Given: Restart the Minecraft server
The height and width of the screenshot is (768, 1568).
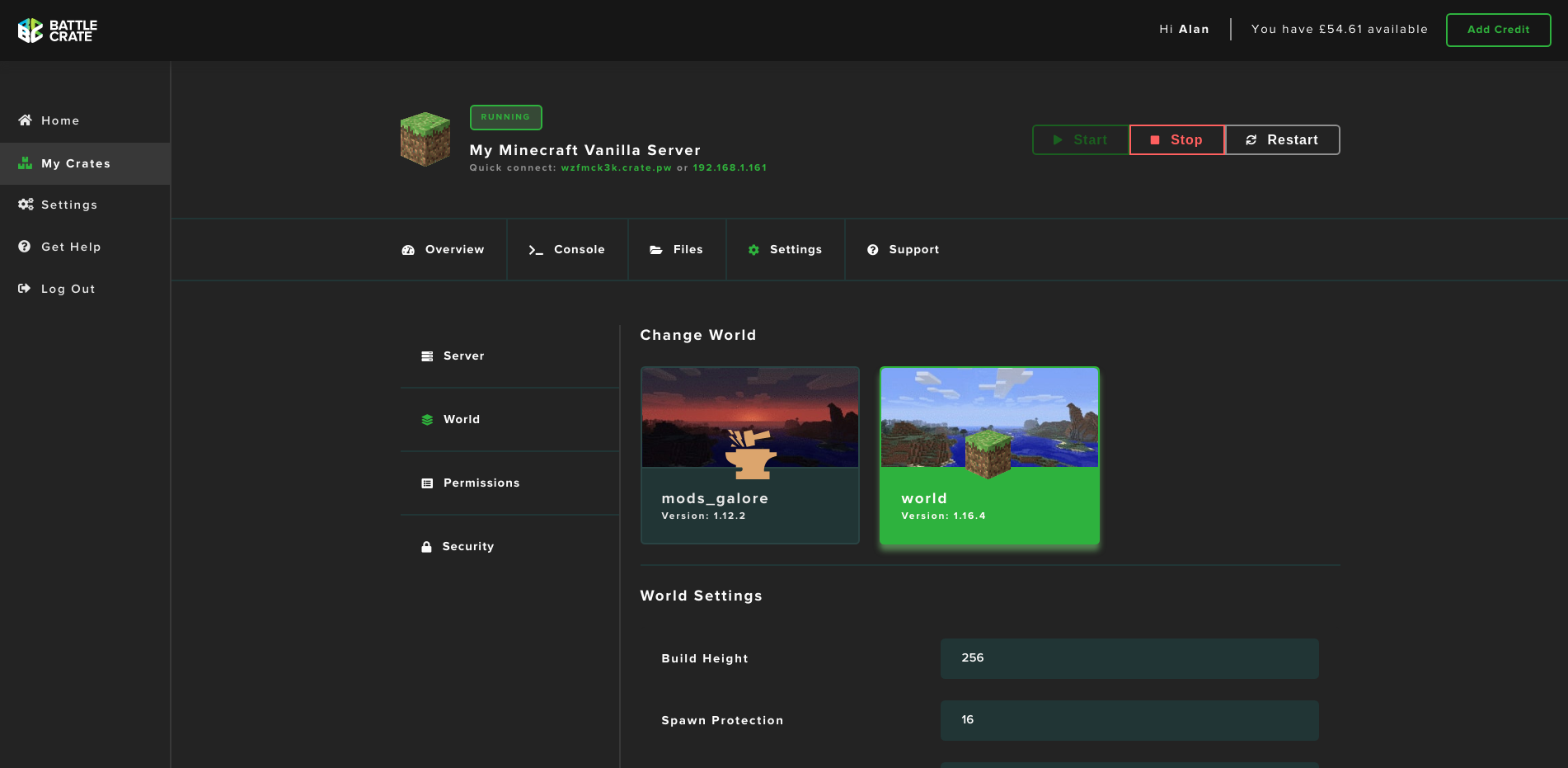Looking at the screenshot, I should (1283, 140).
